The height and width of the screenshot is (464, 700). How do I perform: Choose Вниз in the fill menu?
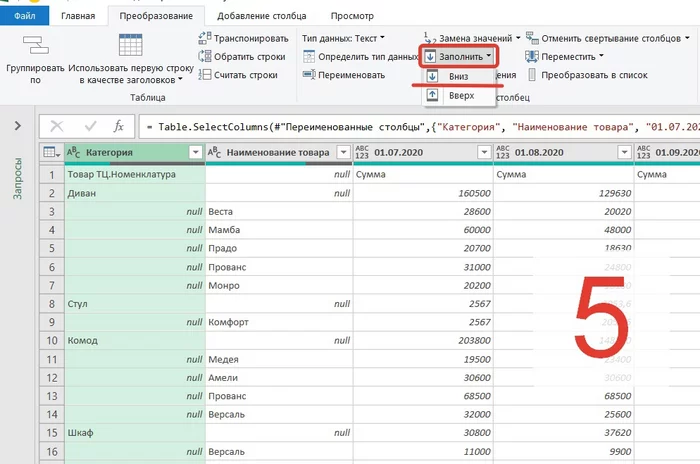pyautogui.click(x=458, y=76)
